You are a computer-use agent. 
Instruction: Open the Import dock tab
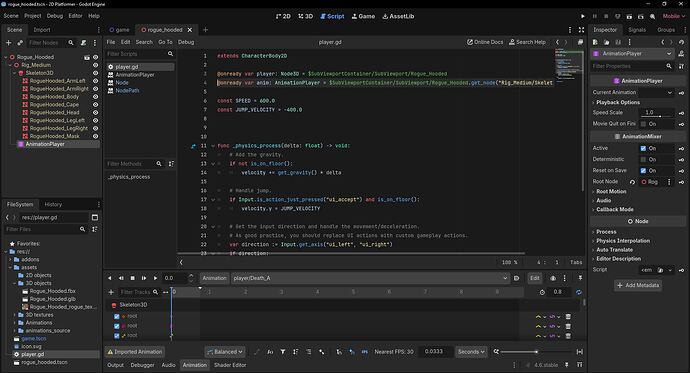[42, 30]
